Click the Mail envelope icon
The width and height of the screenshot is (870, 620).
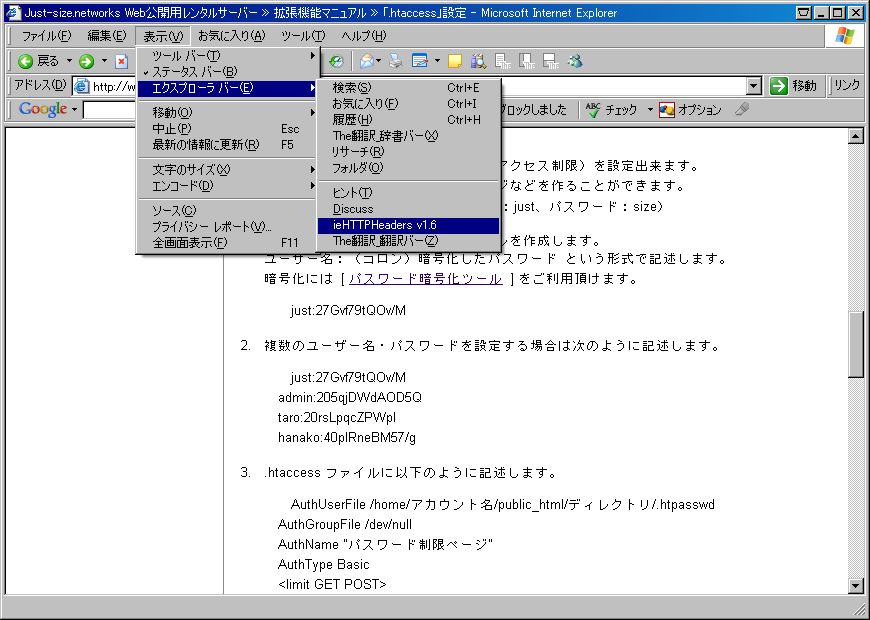click(367, 61)
